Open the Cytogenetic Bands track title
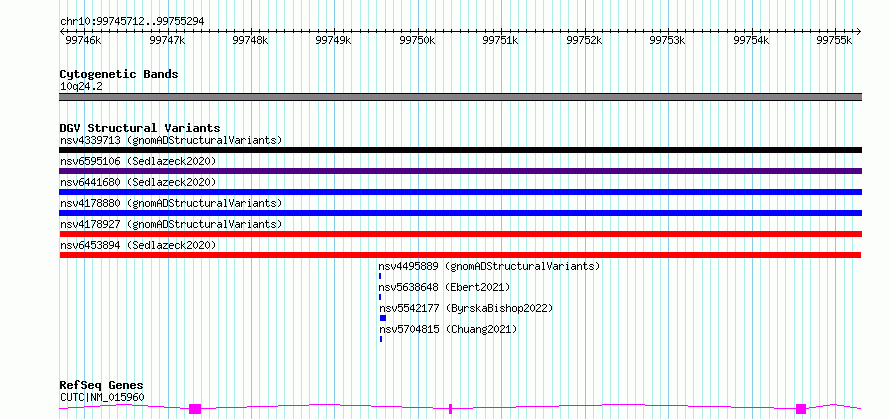 tap(119, 74)
